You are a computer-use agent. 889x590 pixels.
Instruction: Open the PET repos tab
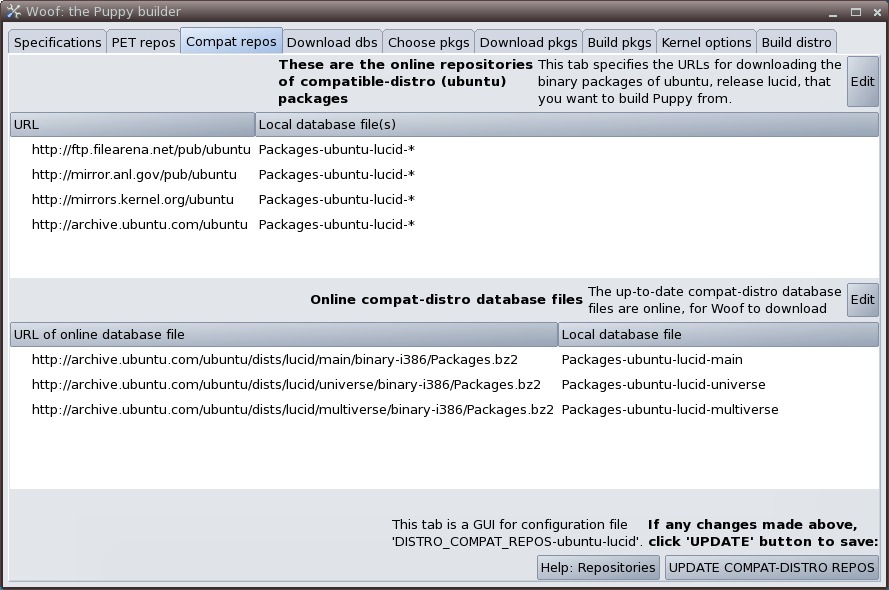pyautogui.click(x=143, y=42)
